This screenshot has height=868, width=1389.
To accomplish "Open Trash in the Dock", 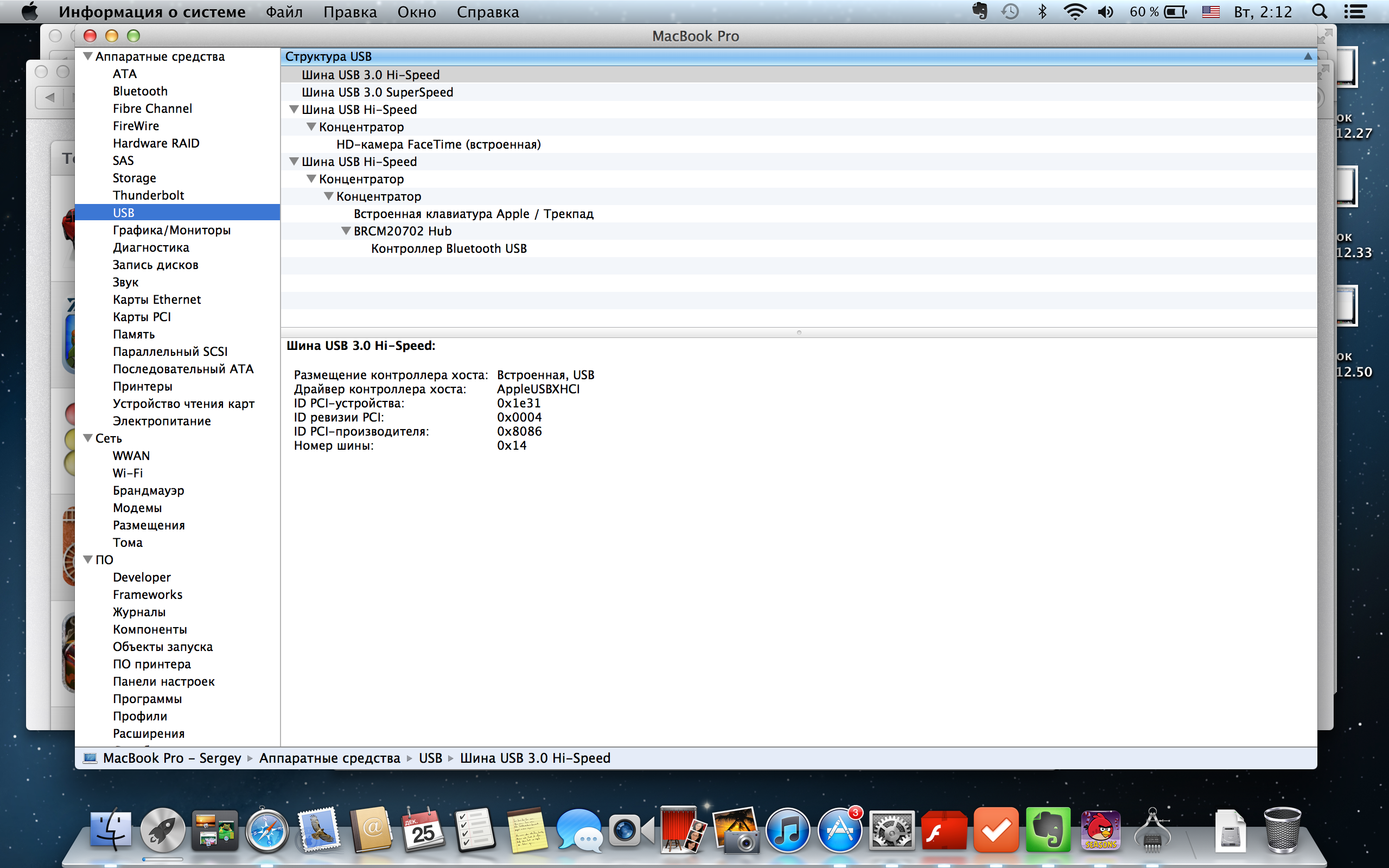I will 1282,830.
